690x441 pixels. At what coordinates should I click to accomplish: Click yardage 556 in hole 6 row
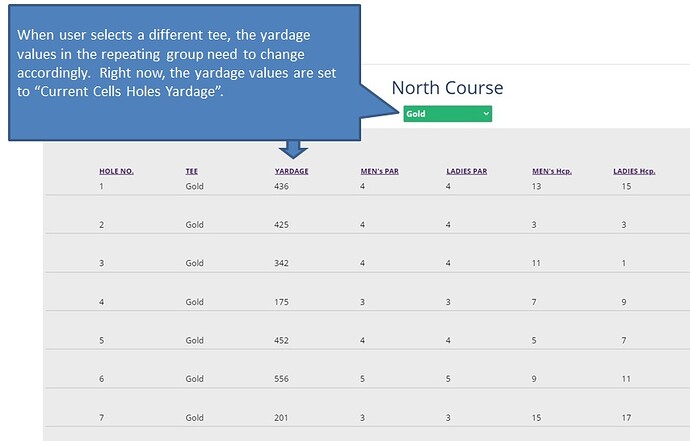[281, 379]
